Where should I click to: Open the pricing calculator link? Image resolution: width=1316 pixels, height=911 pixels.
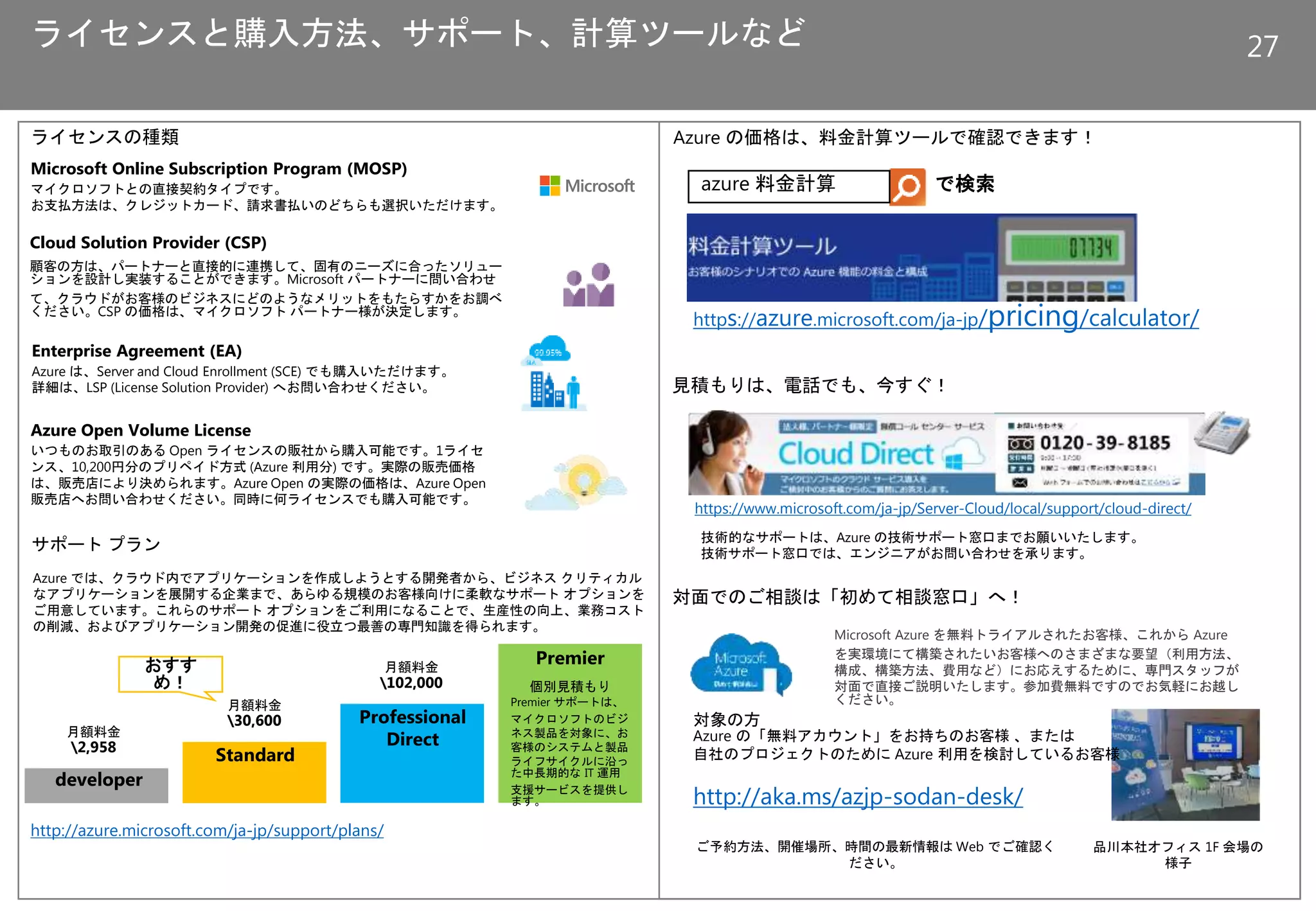click(x=946, y=317)
